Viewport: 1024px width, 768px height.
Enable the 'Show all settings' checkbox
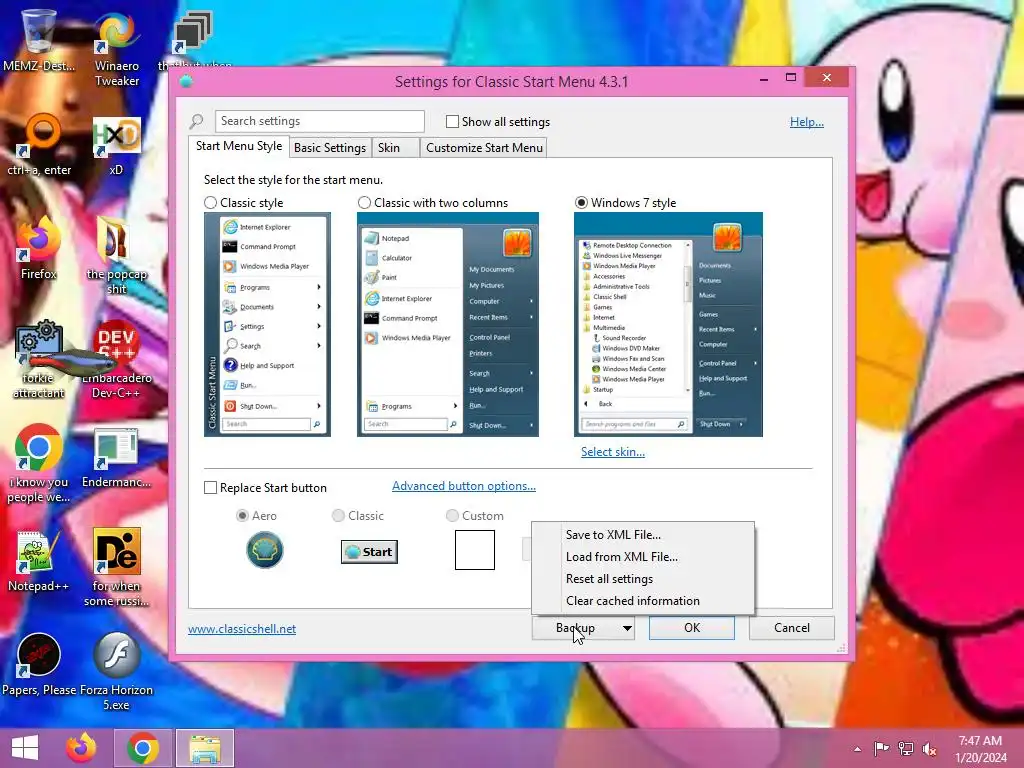(452, 121)
